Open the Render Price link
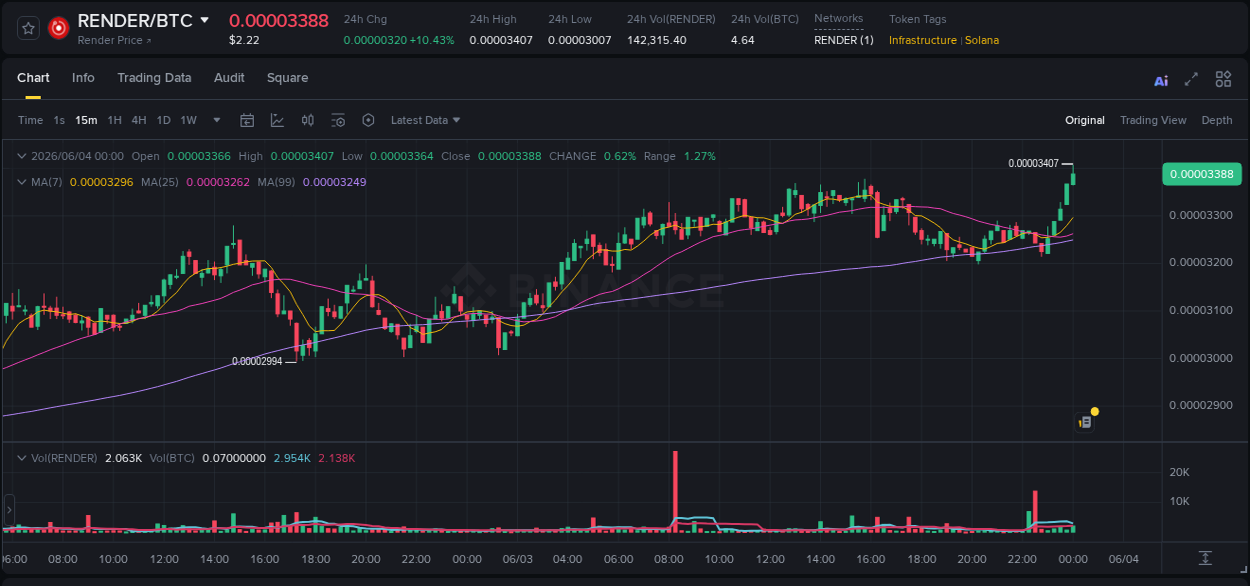Screen dimensions: 1250x586 pyautogui.click(x=114, y=41)
